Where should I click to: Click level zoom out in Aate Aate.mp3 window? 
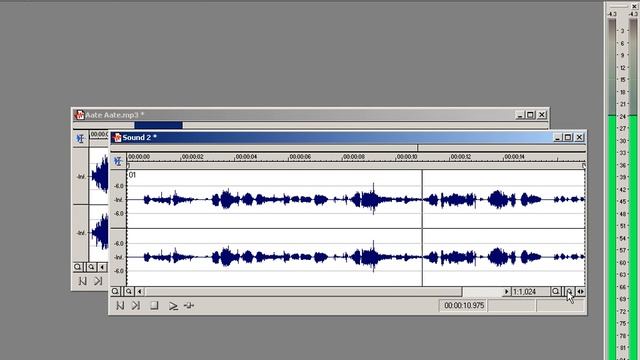tap(78, 267)
